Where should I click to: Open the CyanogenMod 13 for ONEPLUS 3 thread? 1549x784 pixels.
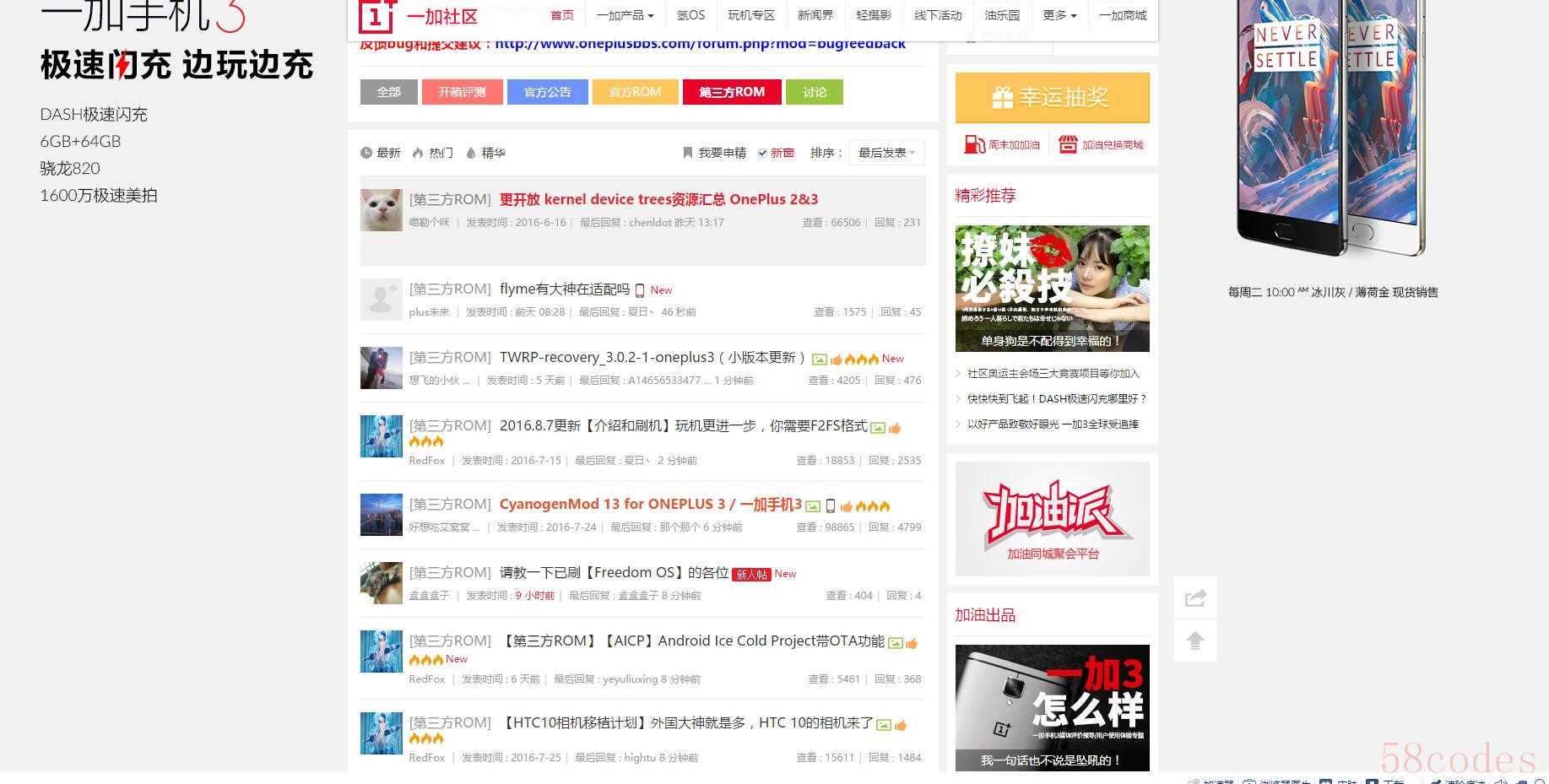[651, 504]
